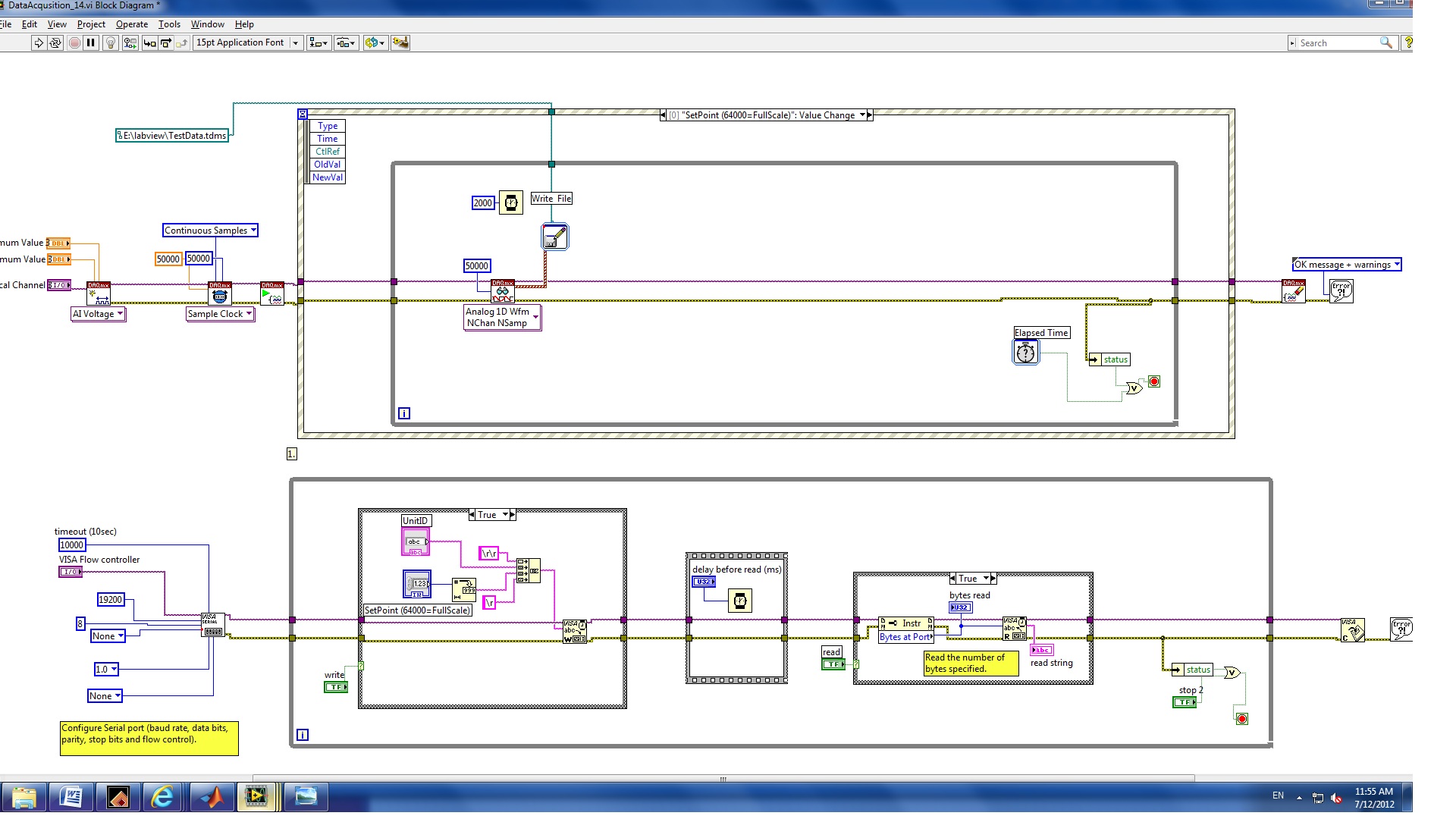This screenshot has width=1456, height=819.
Task: Click the UnitID string control terminal
Action: click(x=416, y=541)
